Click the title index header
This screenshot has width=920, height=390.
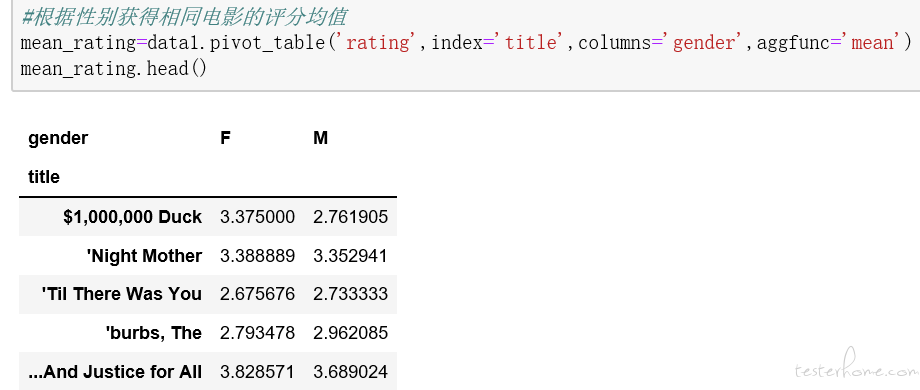click(x=44, y=177)
